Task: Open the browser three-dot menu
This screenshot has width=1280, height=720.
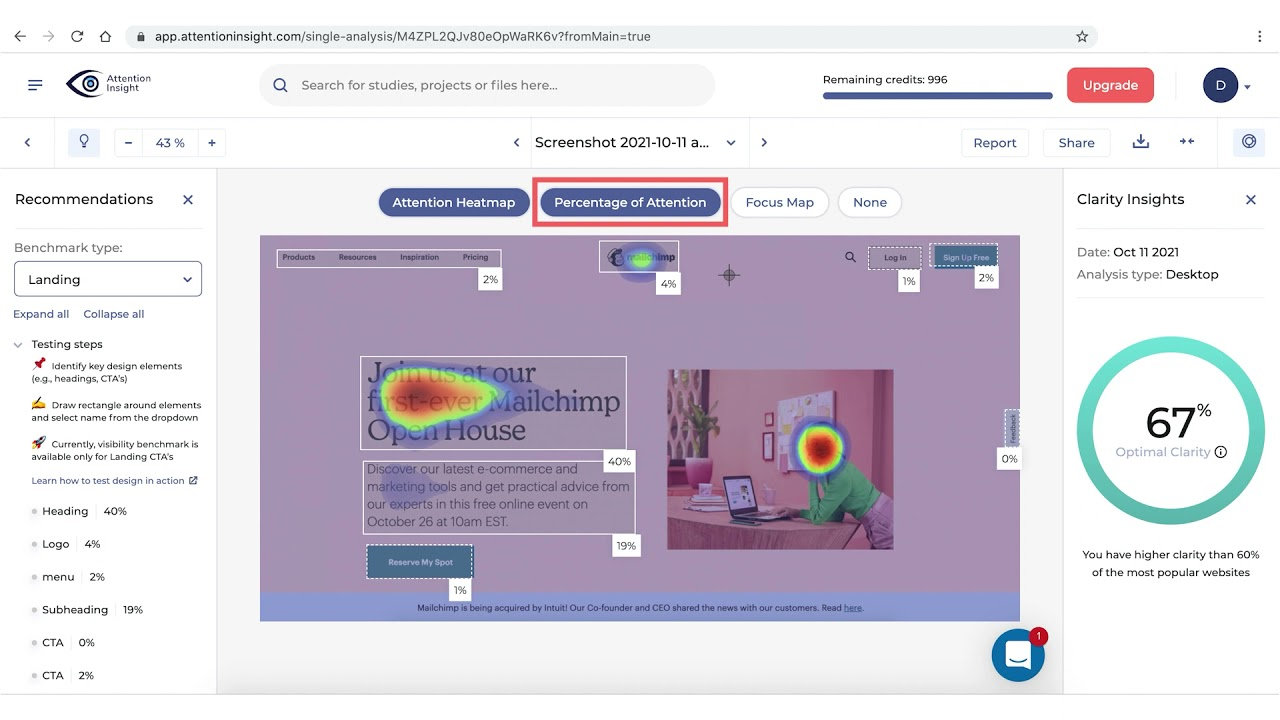Action: click(x=1259, y=36)
